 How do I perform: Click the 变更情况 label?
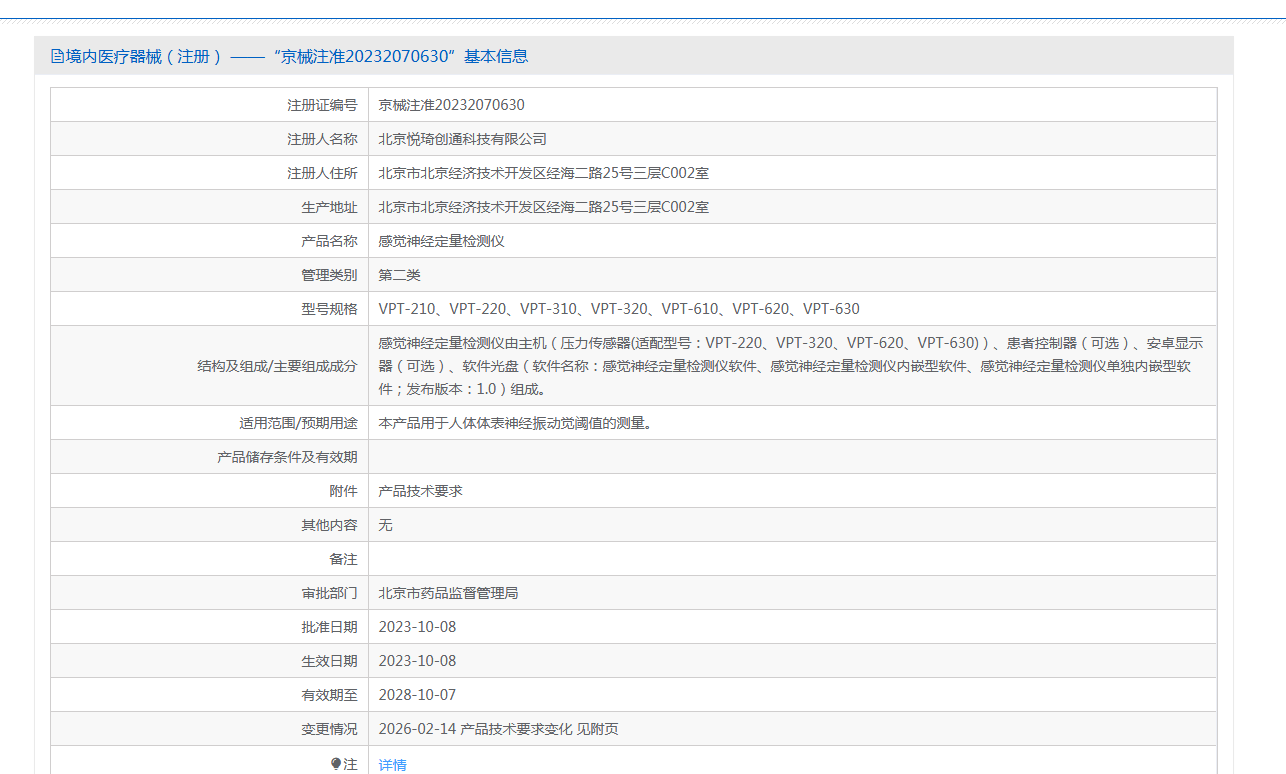(x=329, y=729)
